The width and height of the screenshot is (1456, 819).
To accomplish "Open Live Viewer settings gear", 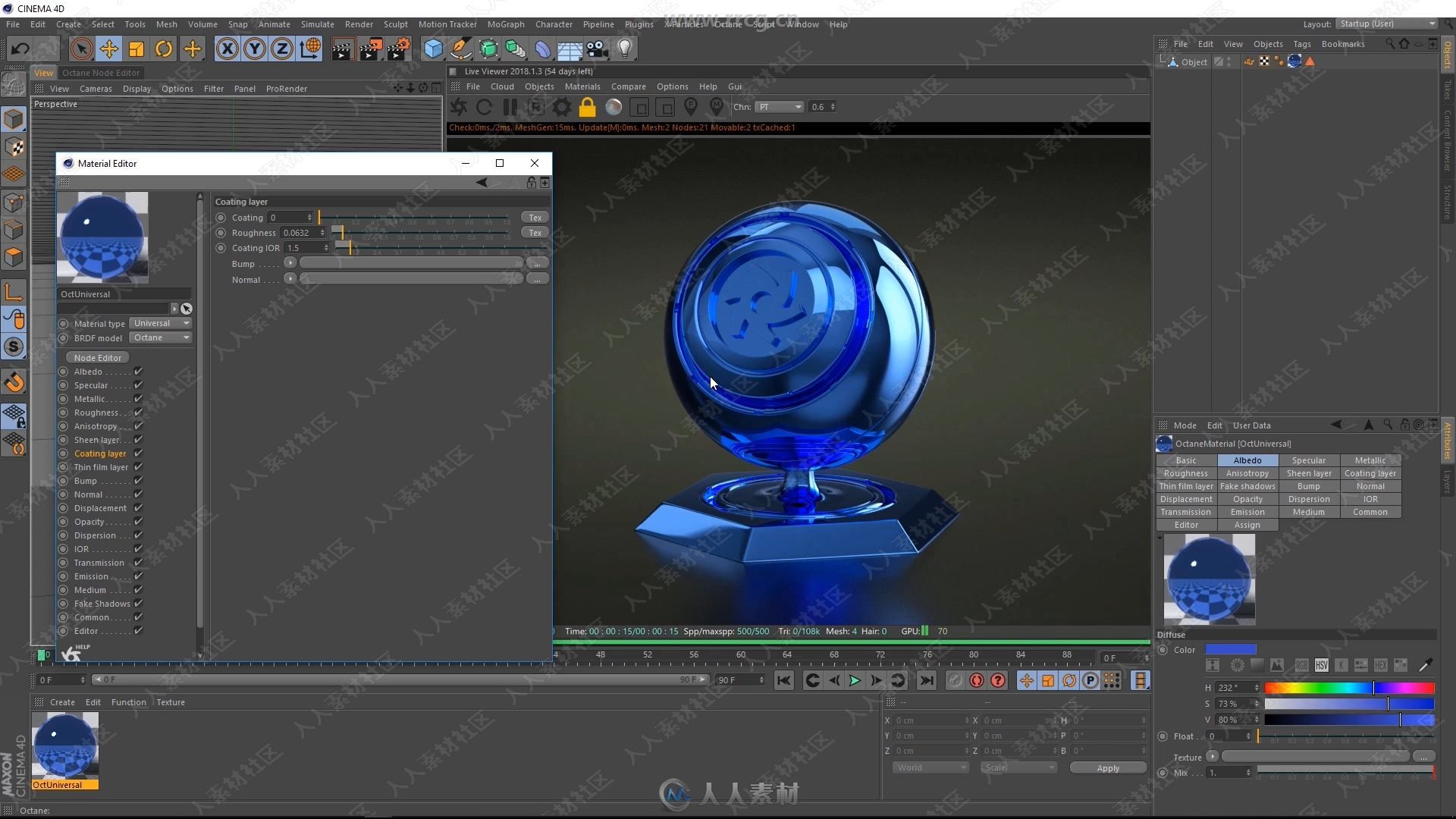I will (x=561, y=107).
